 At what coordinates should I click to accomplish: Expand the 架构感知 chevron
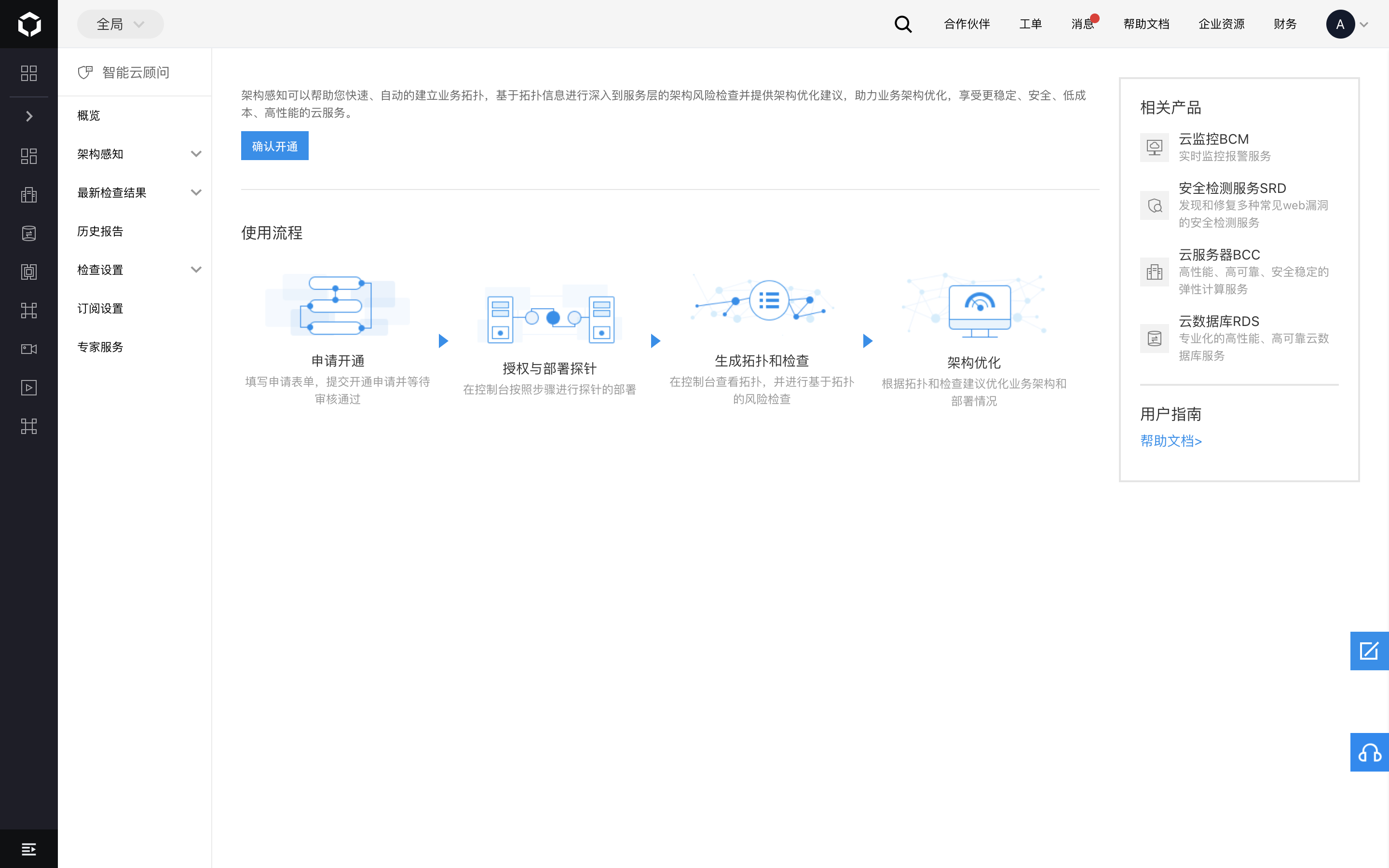[196, 154]
